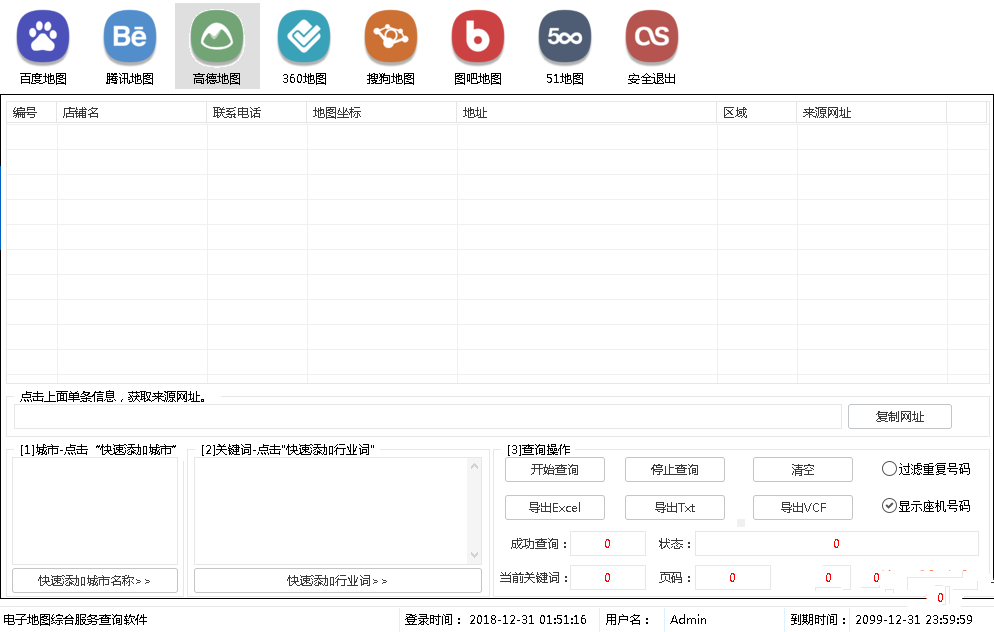
Task: Sort by the 编号 column header
Action: [32, 113]
